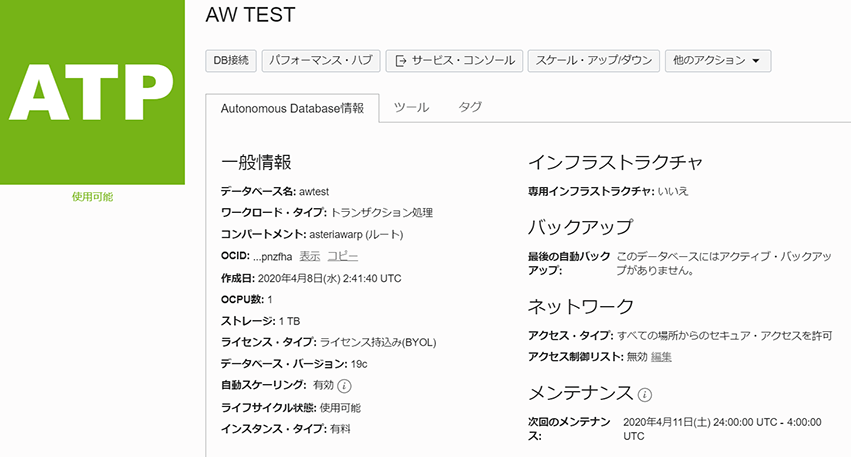Expand the 他のアクション dropdown
851x457 pixels.
pyautogui.click(x=718, y=61)
